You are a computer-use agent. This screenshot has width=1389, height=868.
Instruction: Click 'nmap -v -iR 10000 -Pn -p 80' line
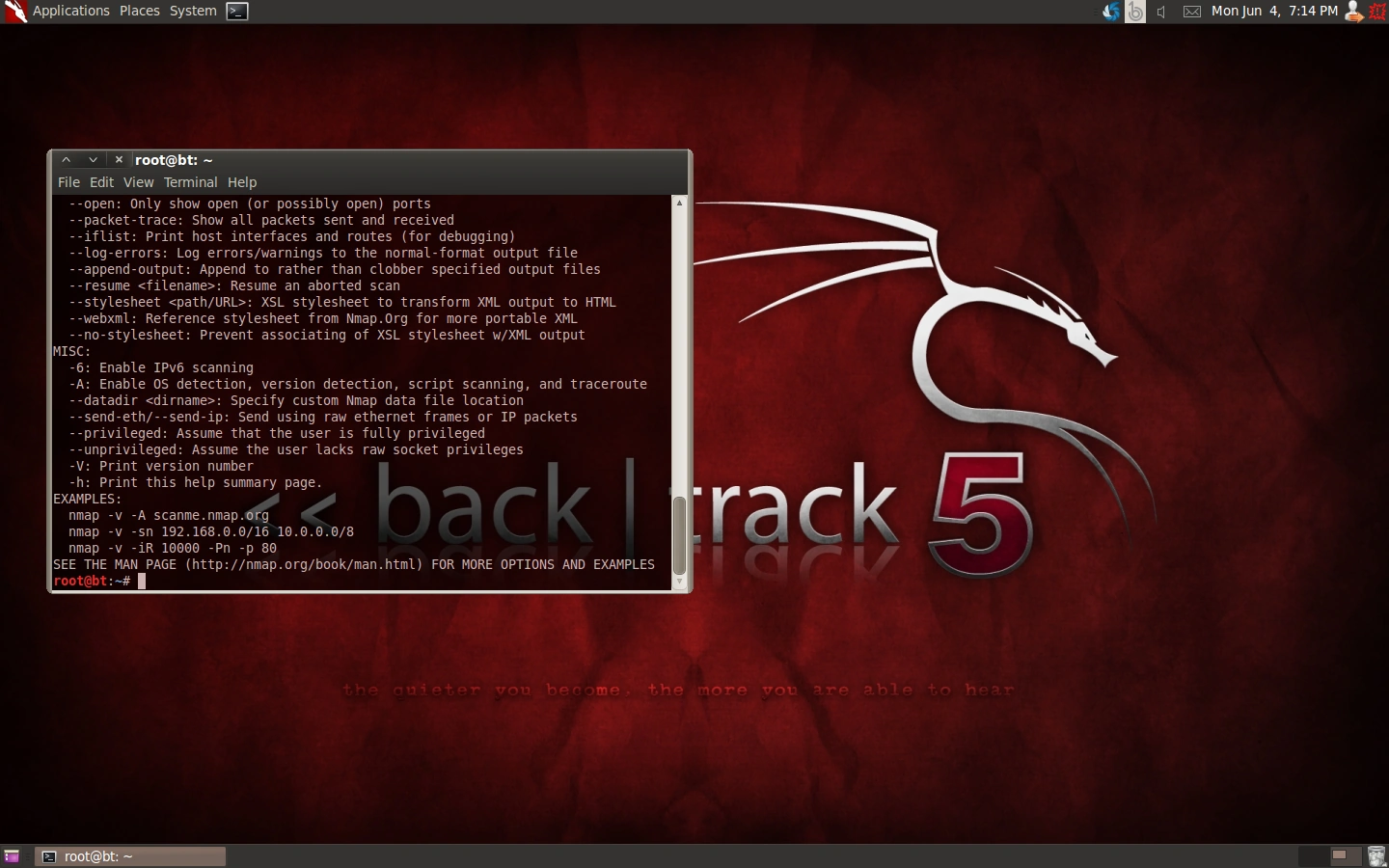coord(173,548)
